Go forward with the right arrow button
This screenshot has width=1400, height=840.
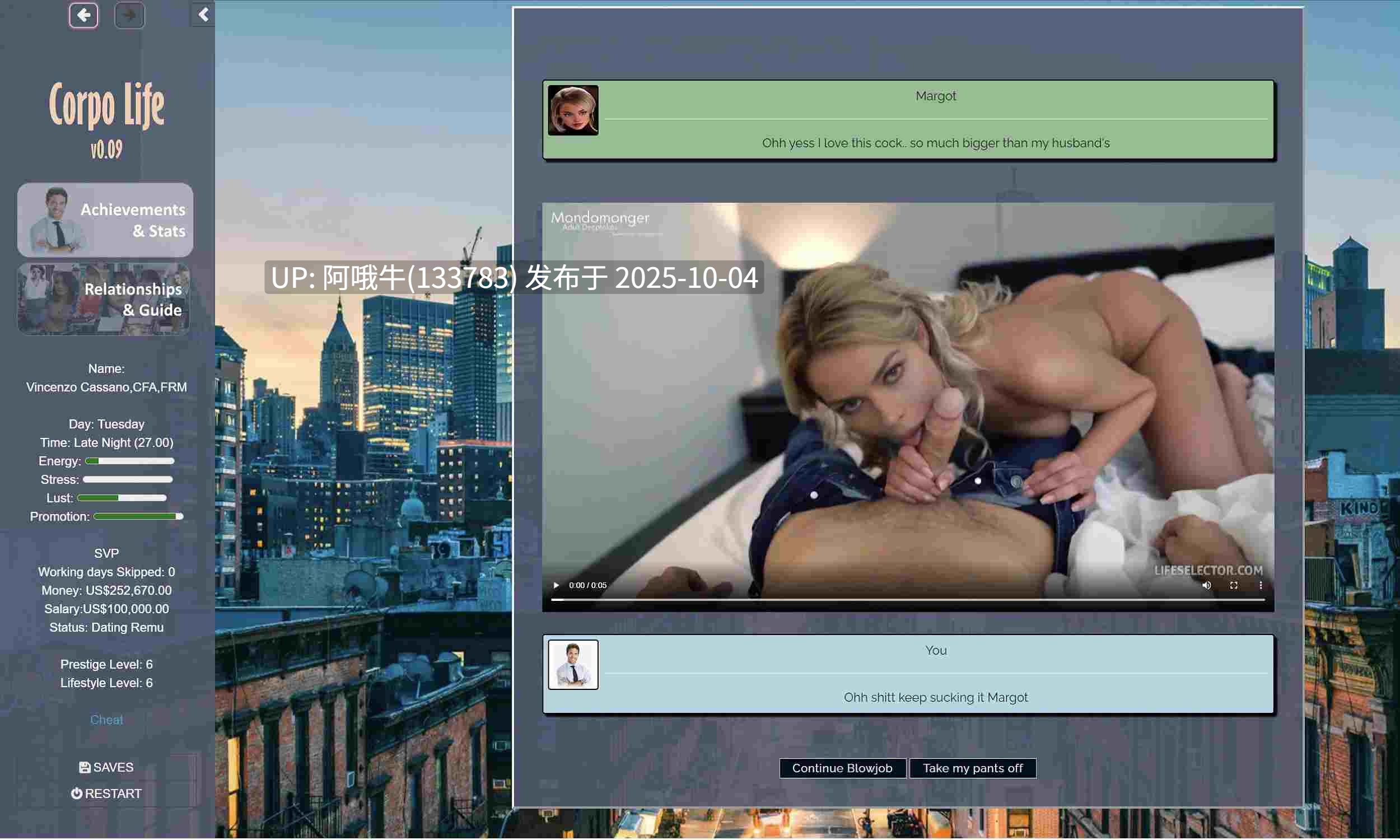[129, 15]
